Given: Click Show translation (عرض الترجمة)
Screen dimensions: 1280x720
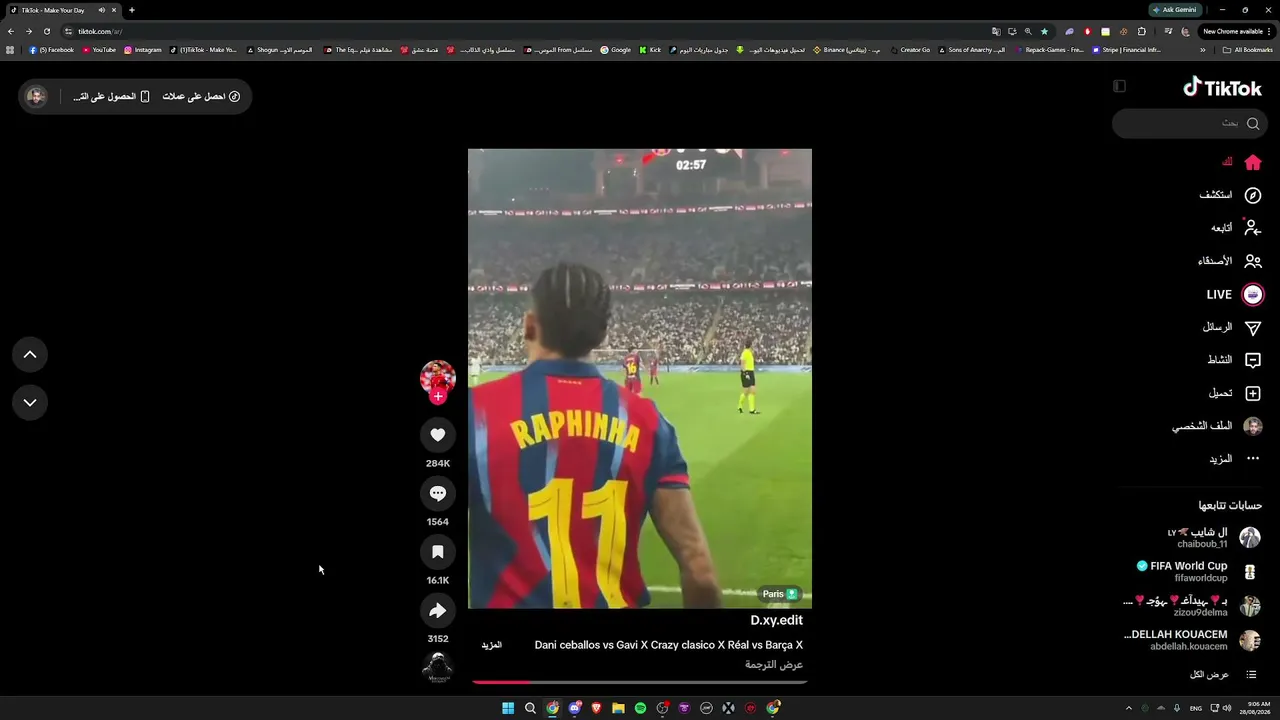Looking at the screenshot, I should coord(774,665).
